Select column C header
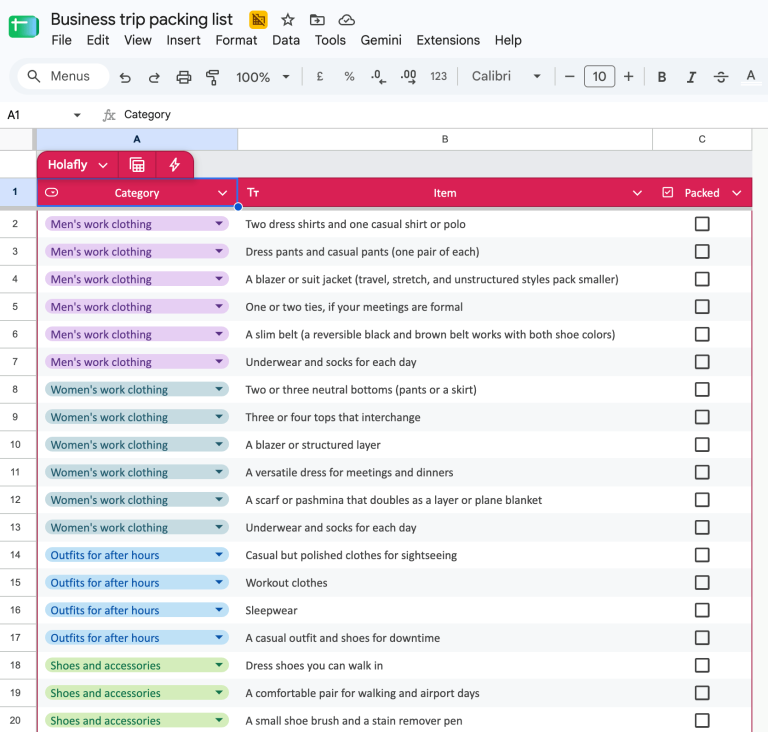 point(702,139)
